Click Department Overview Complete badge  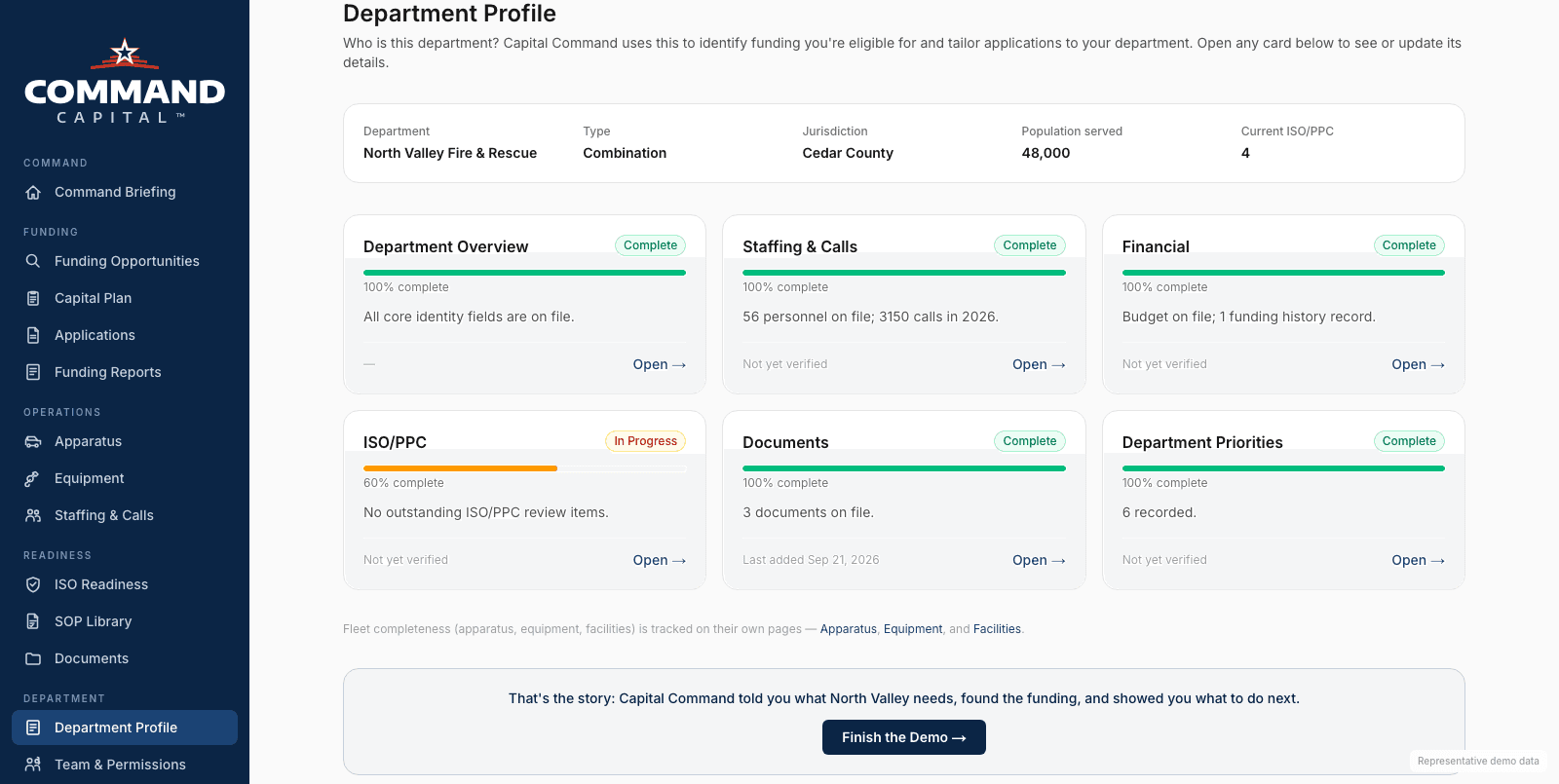tap(650, 245)
